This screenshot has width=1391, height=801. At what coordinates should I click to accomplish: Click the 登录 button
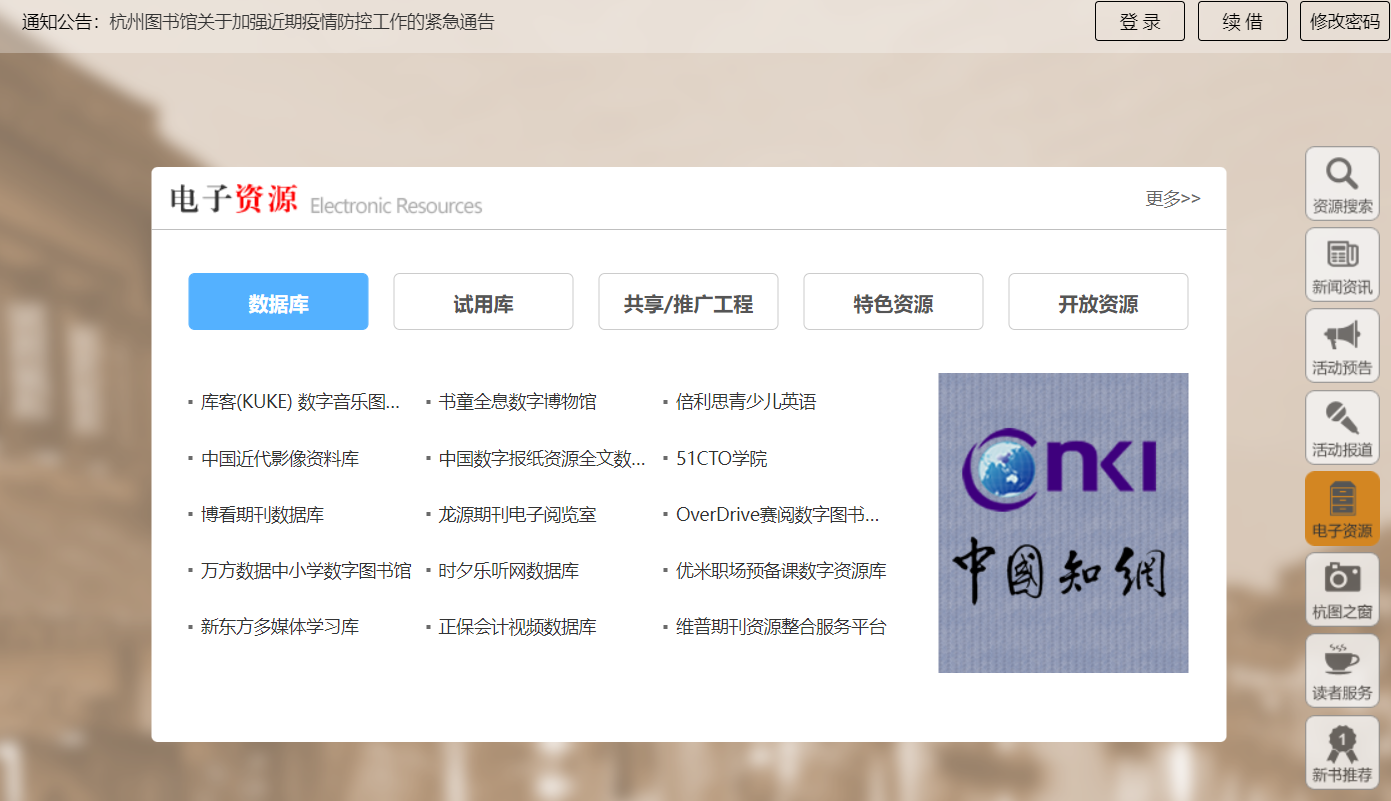[x=1140, y=21]
